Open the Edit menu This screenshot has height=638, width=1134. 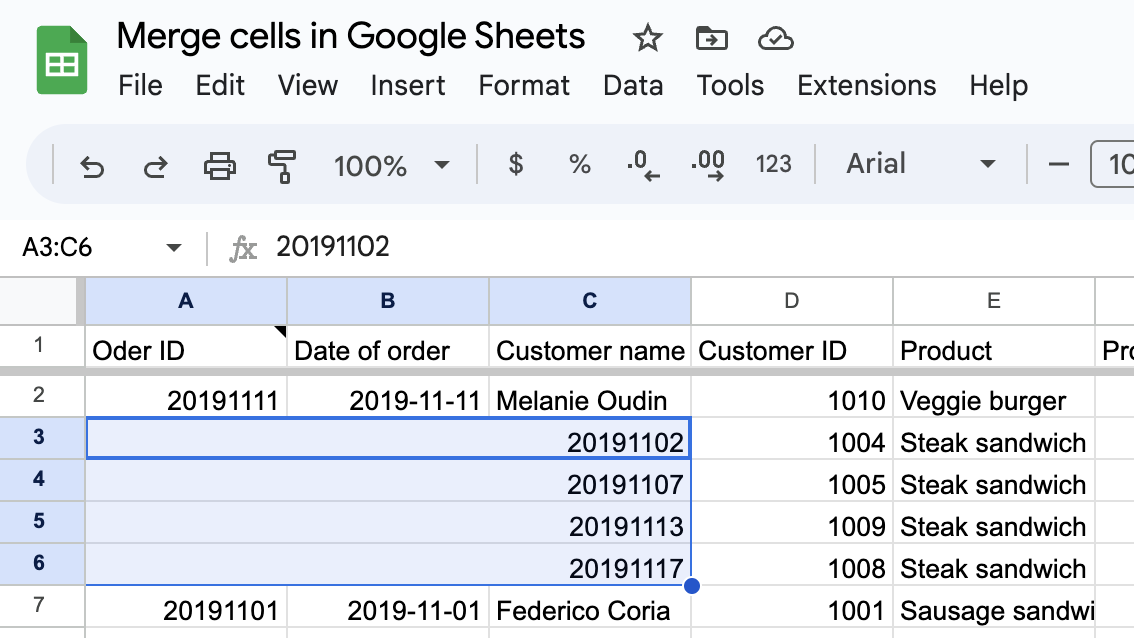(x=220, y=85)
